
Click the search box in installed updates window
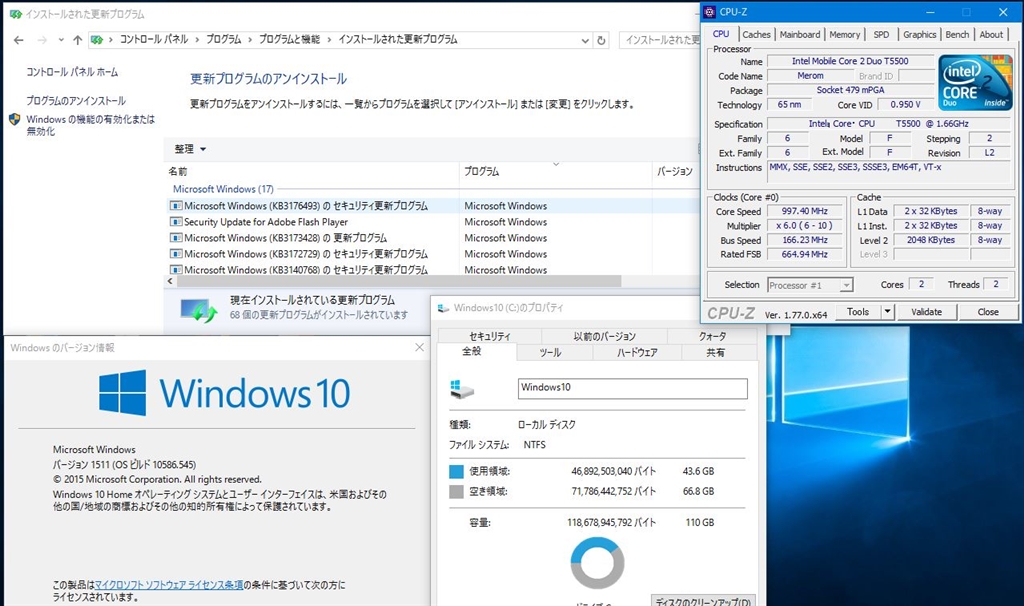(x=660, y=40)
